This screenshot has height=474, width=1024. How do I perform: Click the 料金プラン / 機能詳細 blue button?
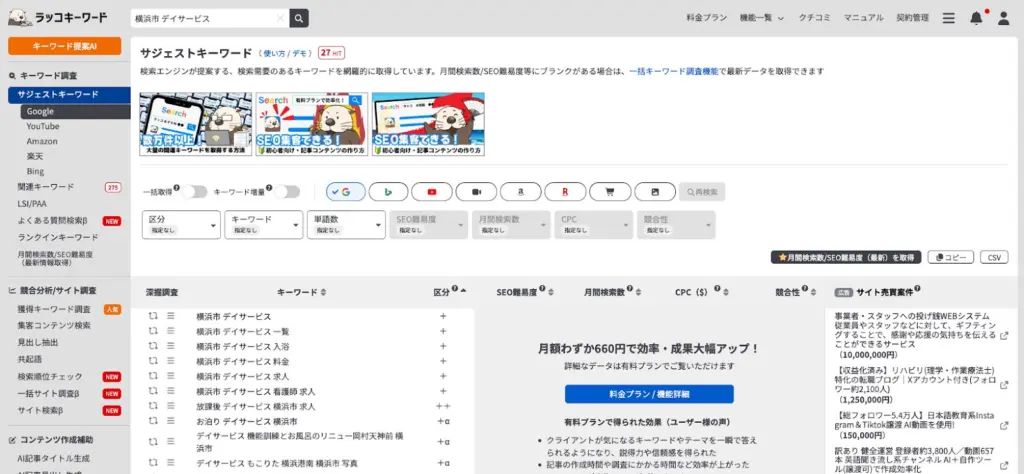(649, 394)
